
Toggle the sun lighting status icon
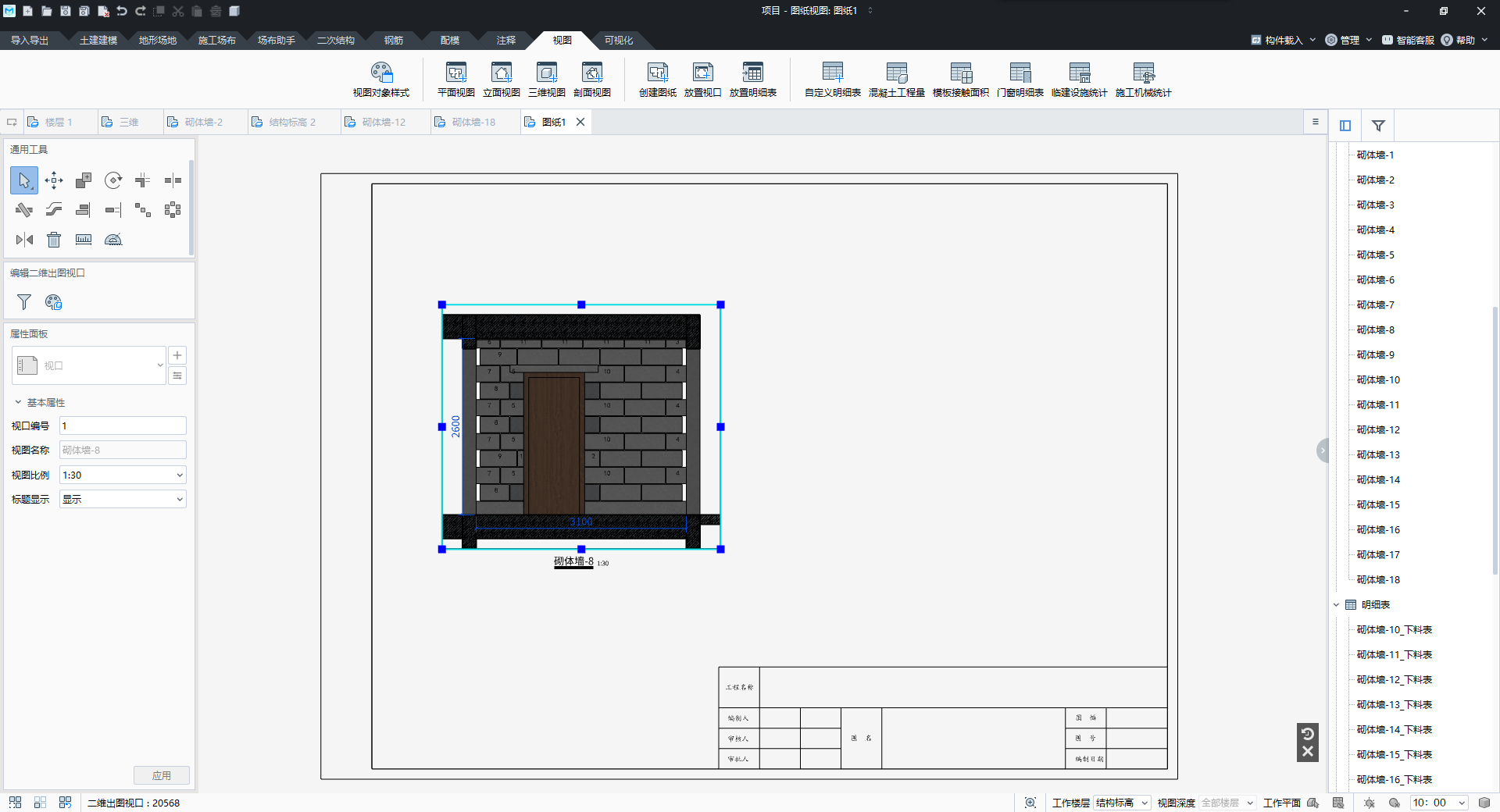click(x=1369, y=803)
